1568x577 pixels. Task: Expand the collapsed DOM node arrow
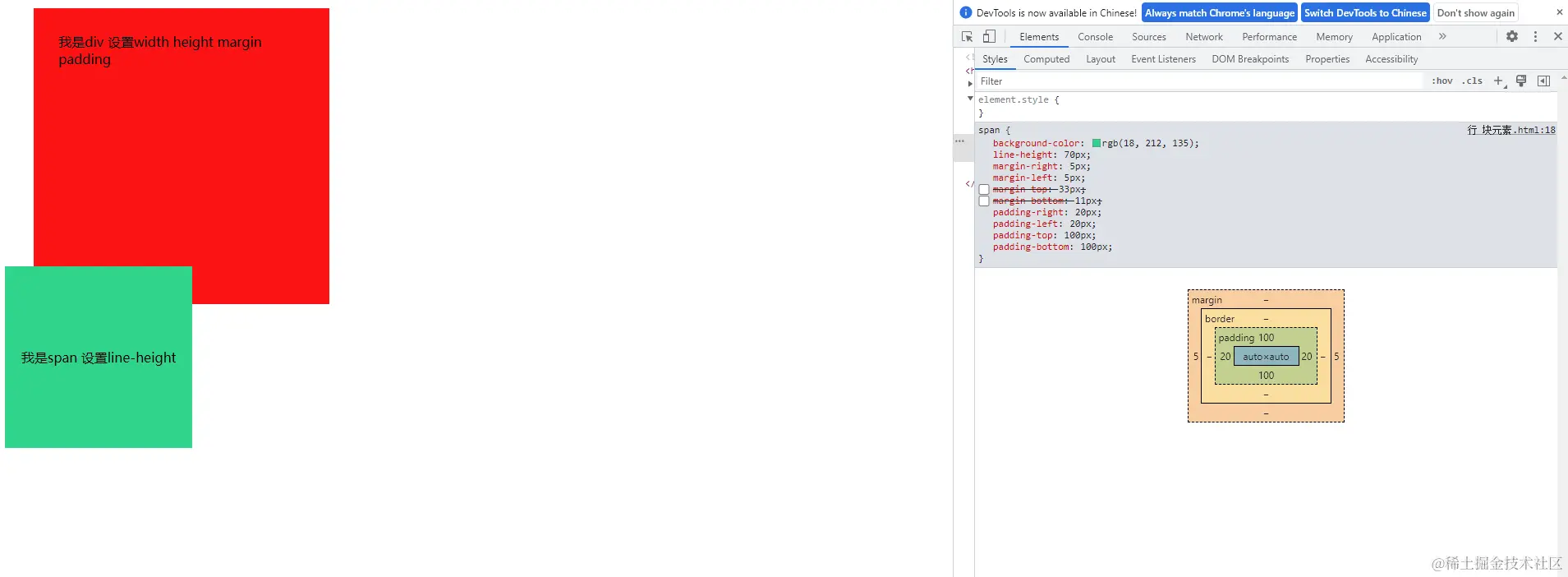pos(970,84)
